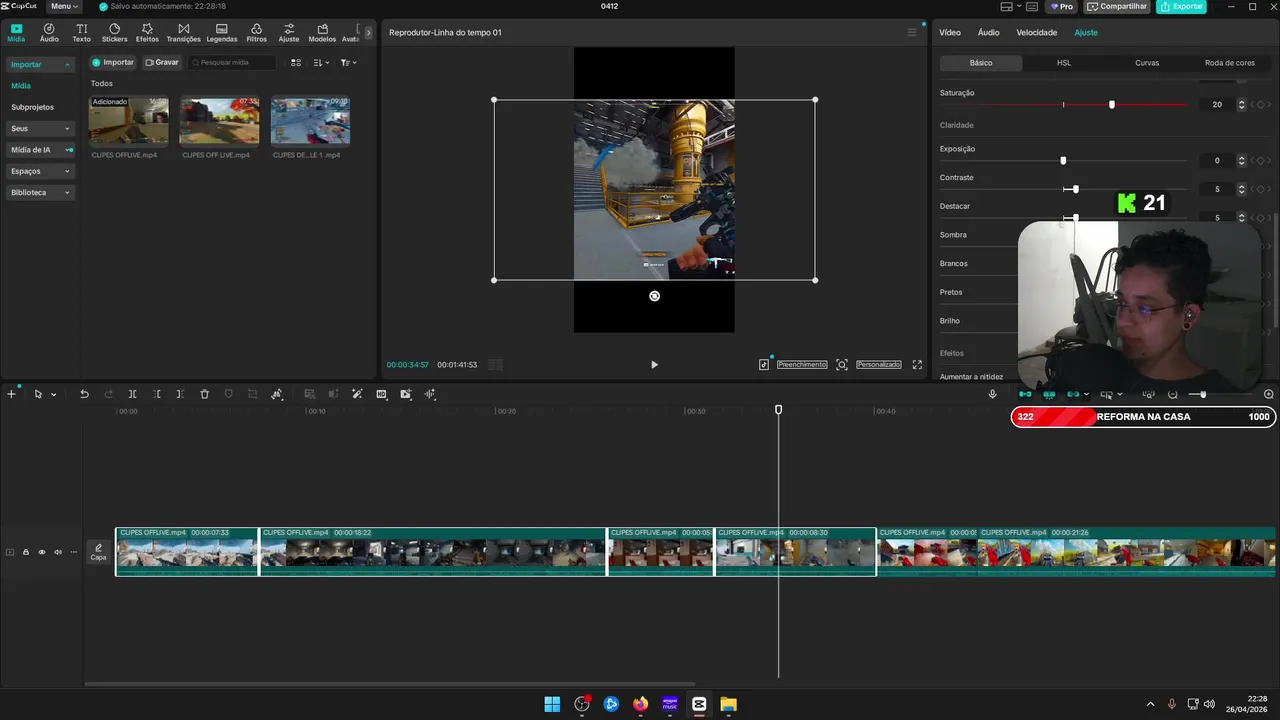Image resolution: width=1280 pixels, height=720 pixels.
Task: Switch to the Velocidade tab
Action: pos(1036,32)
